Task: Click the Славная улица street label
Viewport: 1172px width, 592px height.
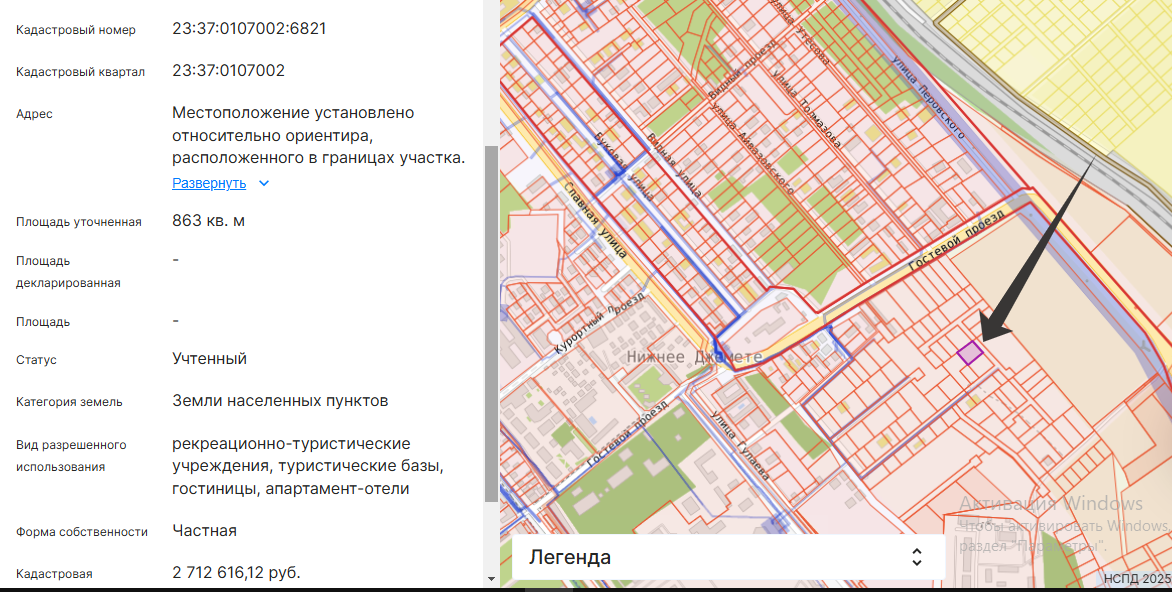Action: point(595,220)
